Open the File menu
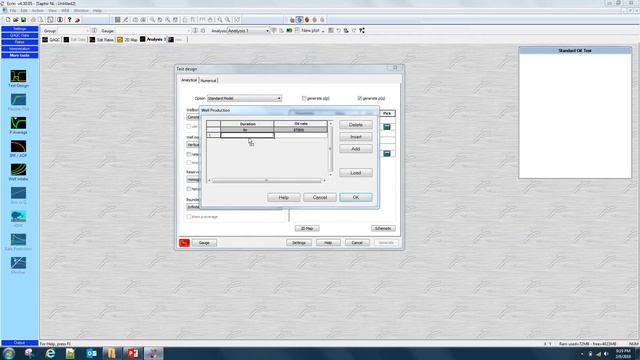The image size is (640, 360). (13, 11)
